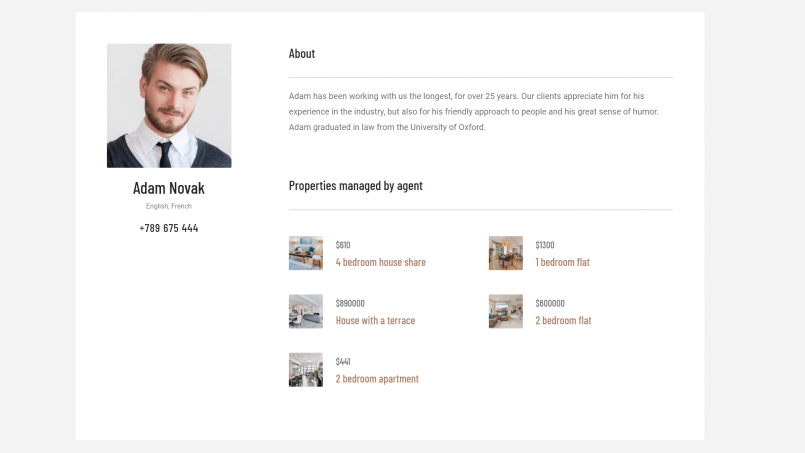Image resolution: width=805 pixels, height=453 pixels.
Task: Click the 4 bedroom house share thumbnail
Action: [x=306, y=253]
